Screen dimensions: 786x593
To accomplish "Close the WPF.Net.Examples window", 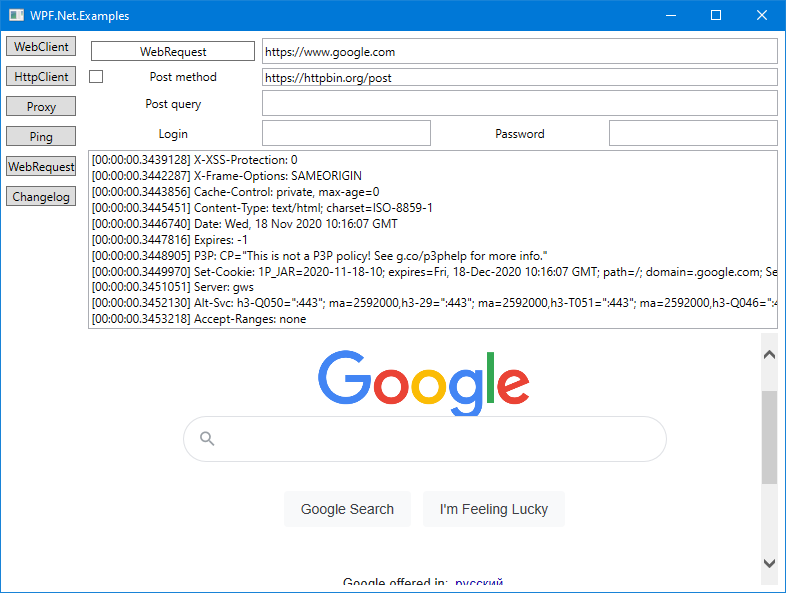I will coord(762,15).
